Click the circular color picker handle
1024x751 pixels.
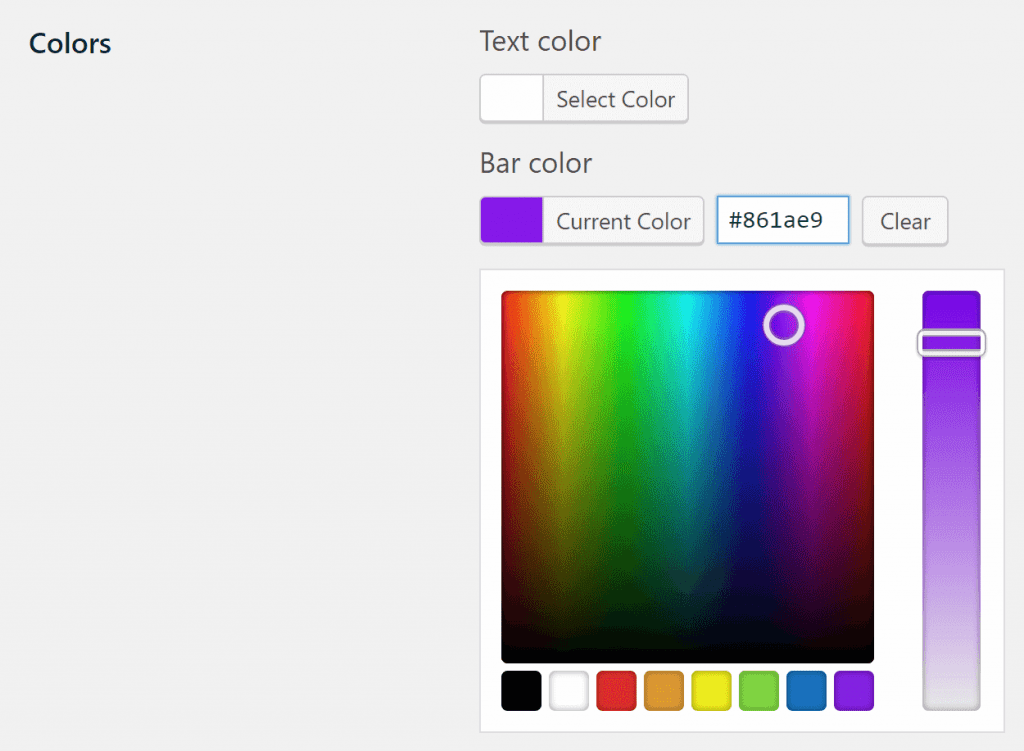784,325
